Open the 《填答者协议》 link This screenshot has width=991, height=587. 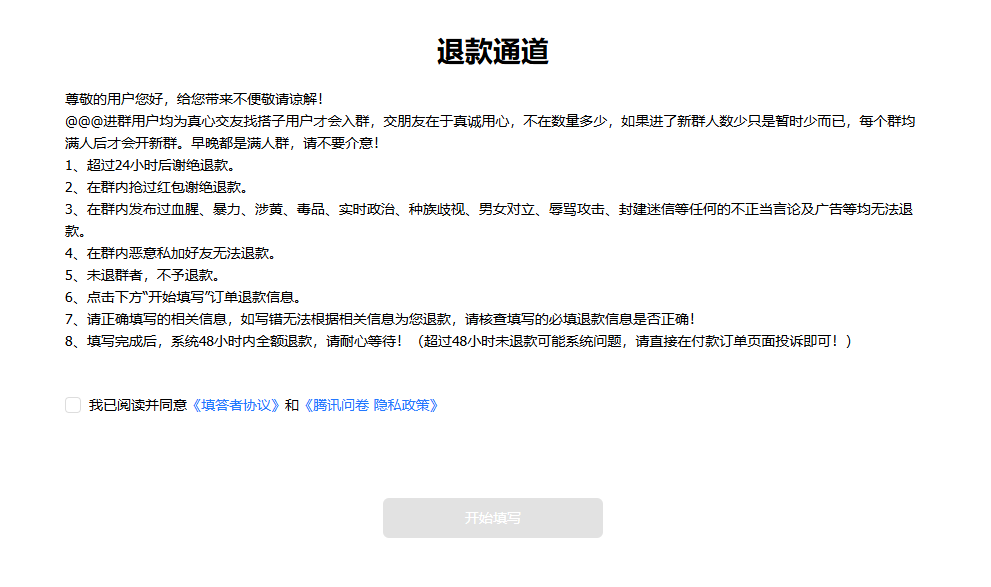click(236, 405)
